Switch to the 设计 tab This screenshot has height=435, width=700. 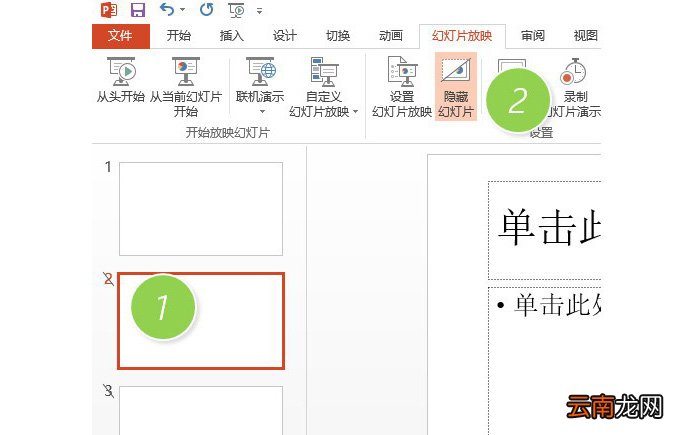tap(285, 36)
